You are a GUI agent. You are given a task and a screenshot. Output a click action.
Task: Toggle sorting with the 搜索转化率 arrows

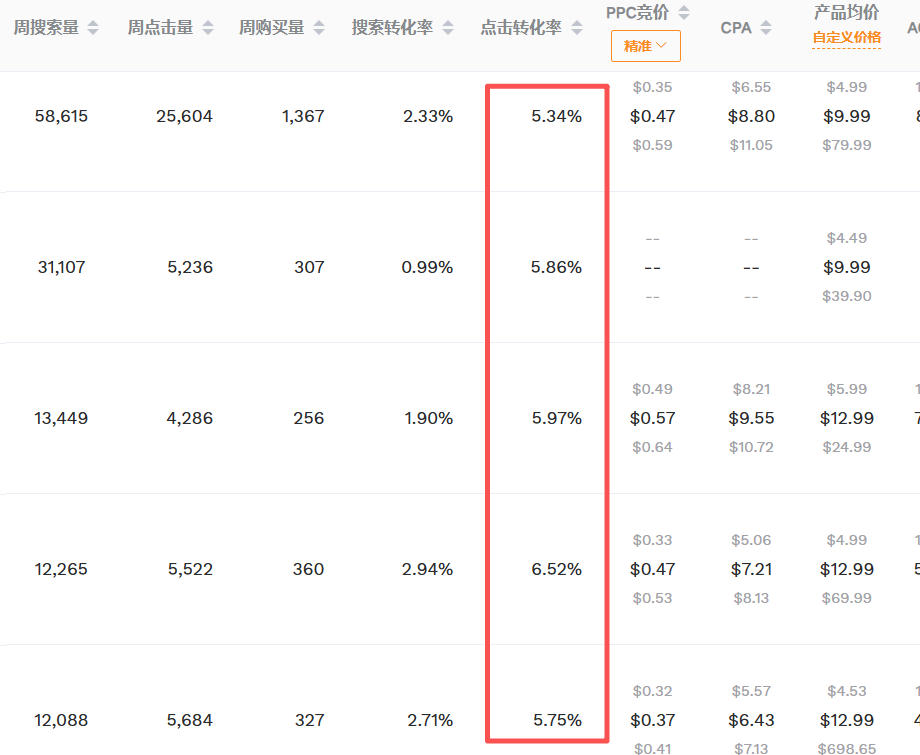(448, 28)
